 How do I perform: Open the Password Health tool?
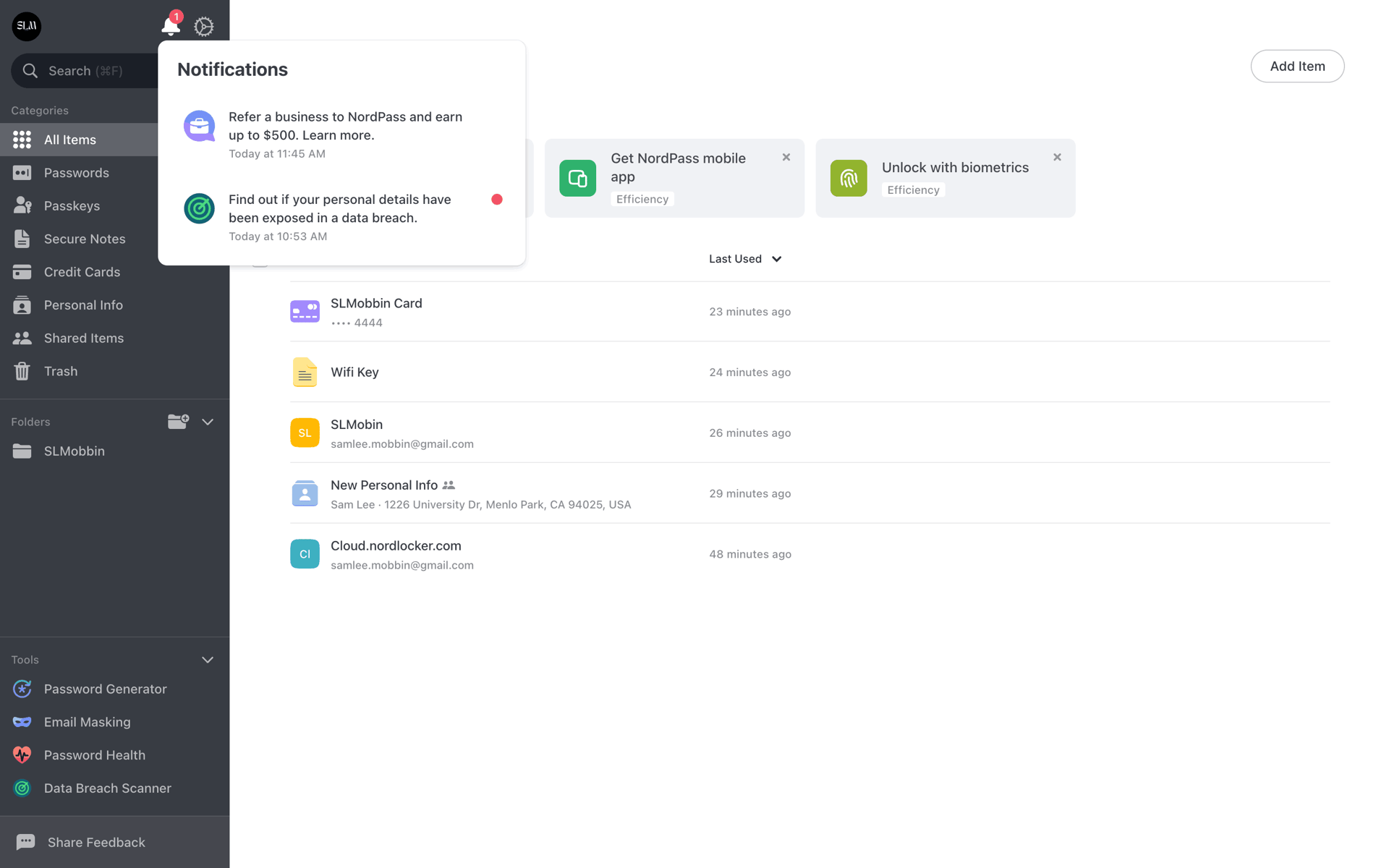click(x=114, y=755)
